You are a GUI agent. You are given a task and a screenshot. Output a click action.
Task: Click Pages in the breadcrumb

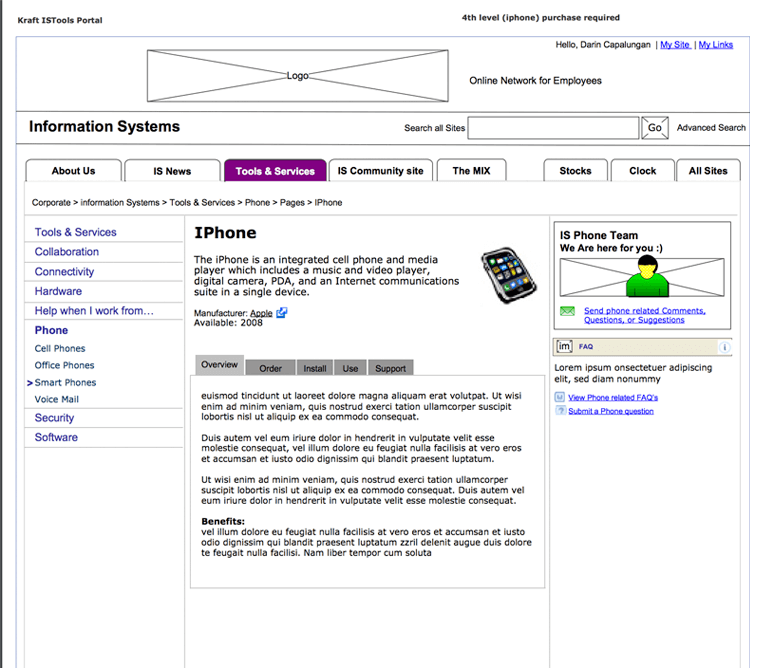(x=292, y=203)
